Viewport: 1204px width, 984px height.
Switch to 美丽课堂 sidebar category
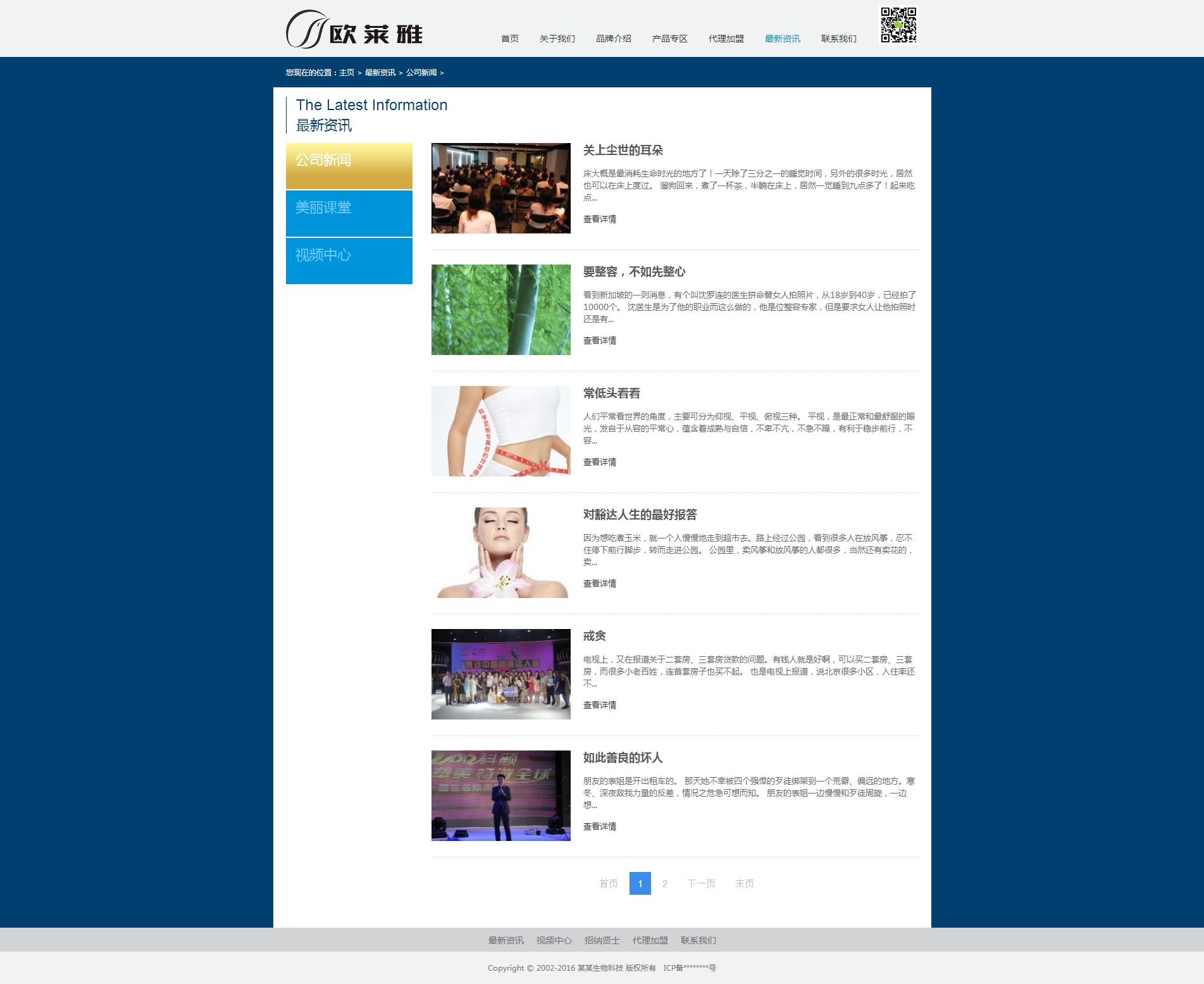349,213
